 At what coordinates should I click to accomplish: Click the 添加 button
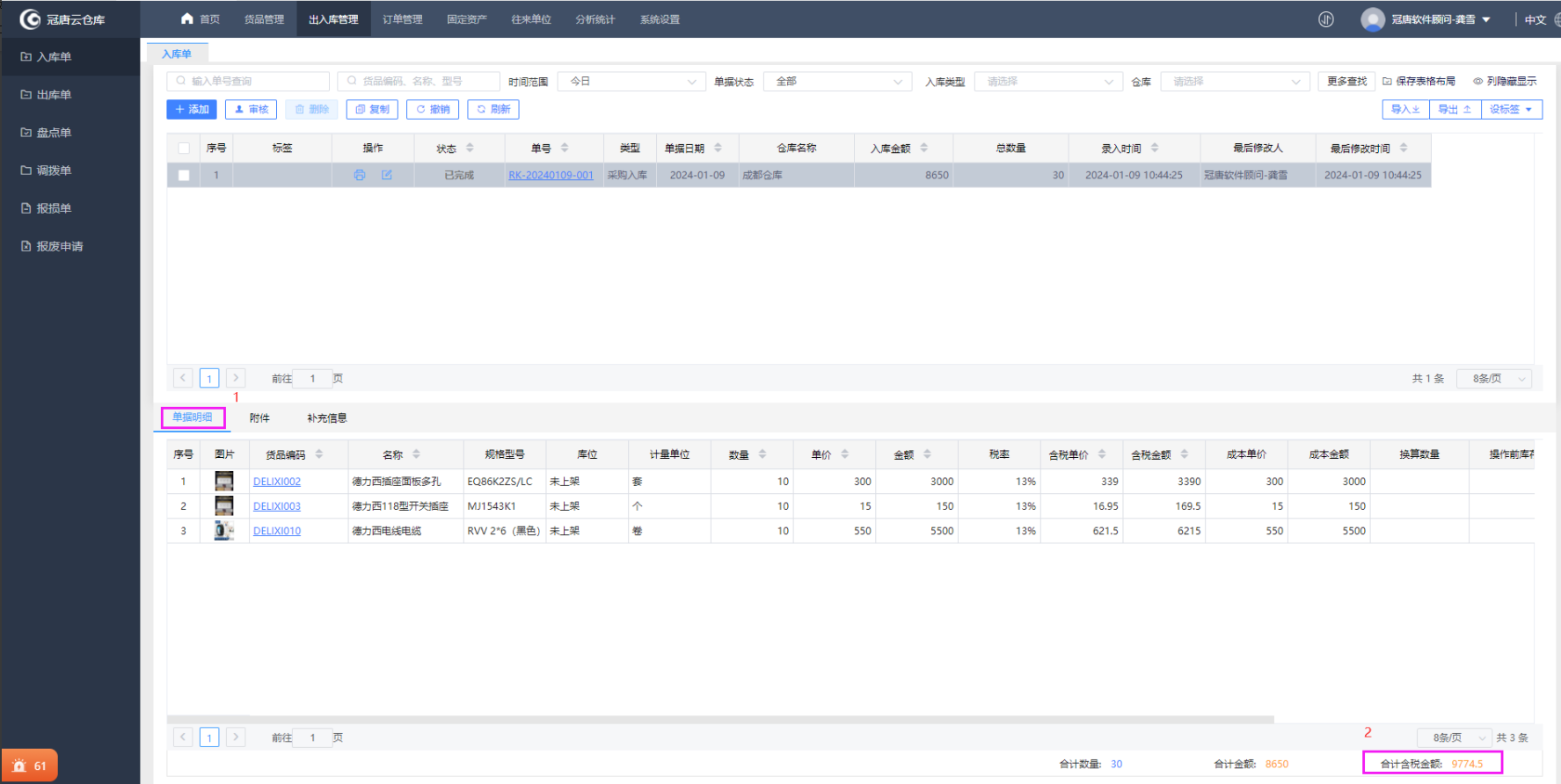coord(192,109)
